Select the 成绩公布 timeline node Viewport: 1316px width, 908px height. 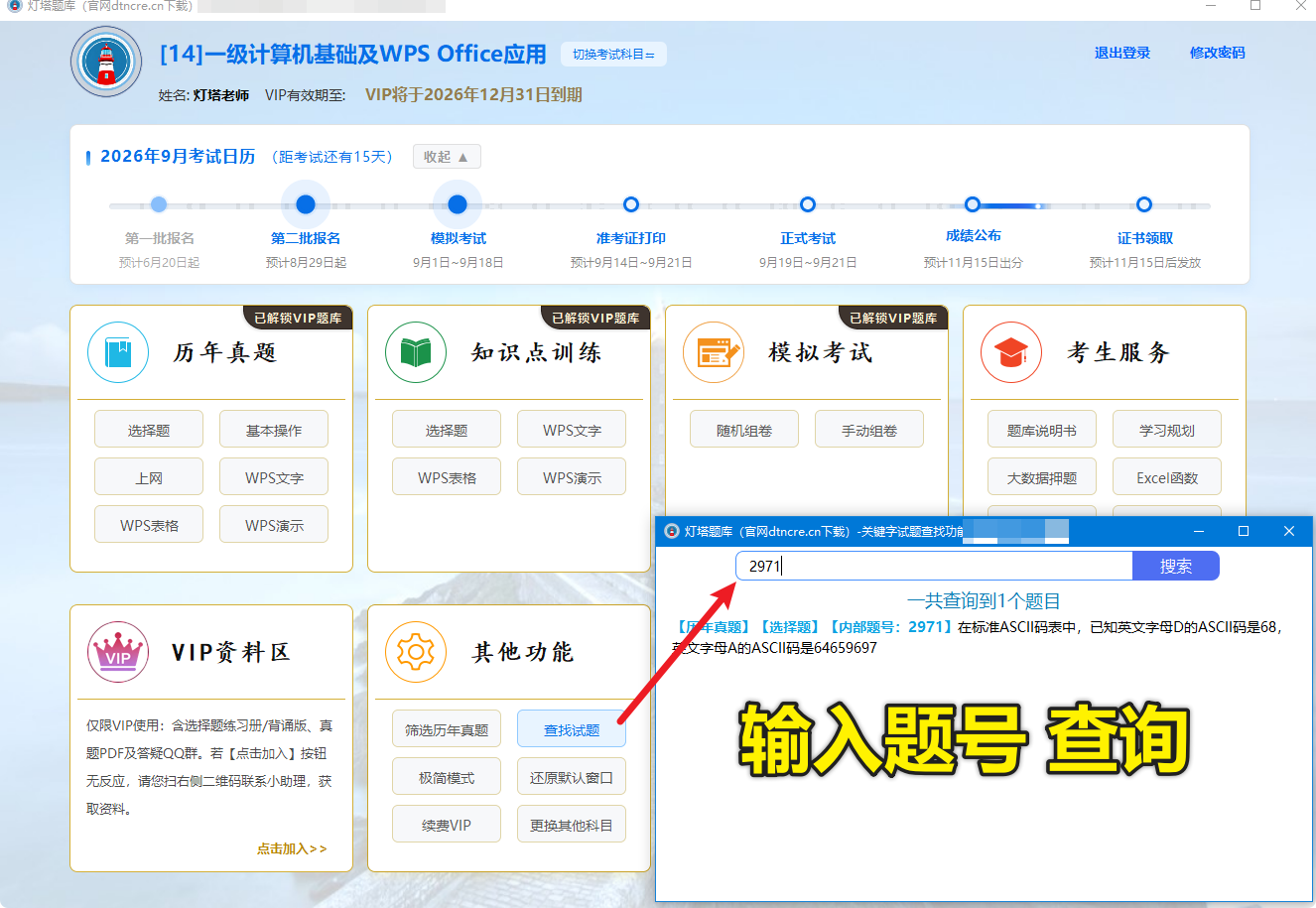point(973,204)
